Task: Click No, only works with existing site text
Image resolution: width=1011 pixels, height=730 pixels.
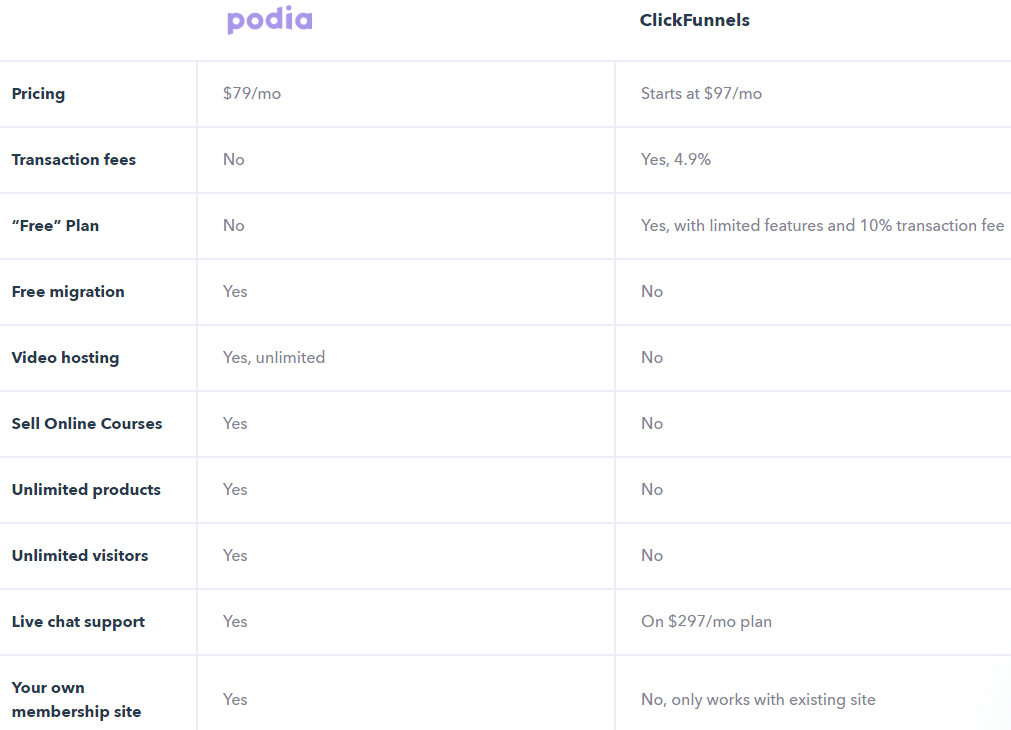Action: click(758, 700)
